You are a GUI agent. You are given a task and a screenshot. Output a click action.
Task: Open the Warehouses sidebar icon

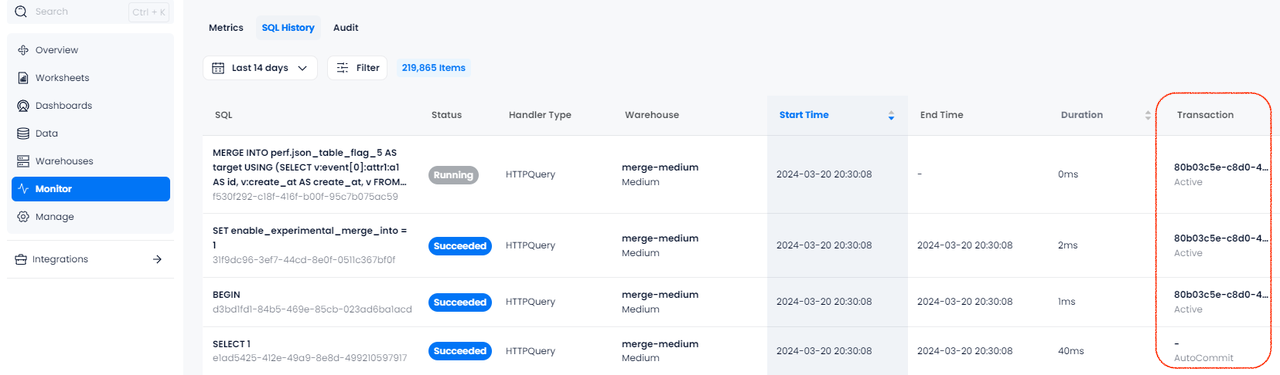[23, 161]
